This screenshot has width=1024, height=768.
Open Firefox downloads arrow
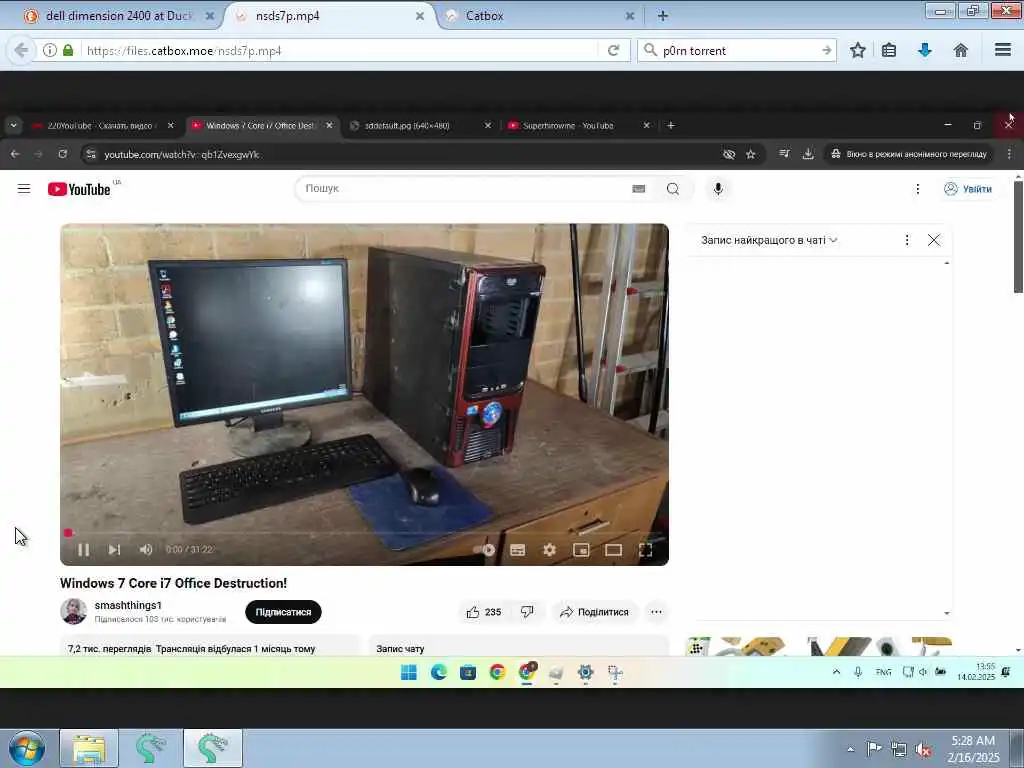tap(925, 50)
